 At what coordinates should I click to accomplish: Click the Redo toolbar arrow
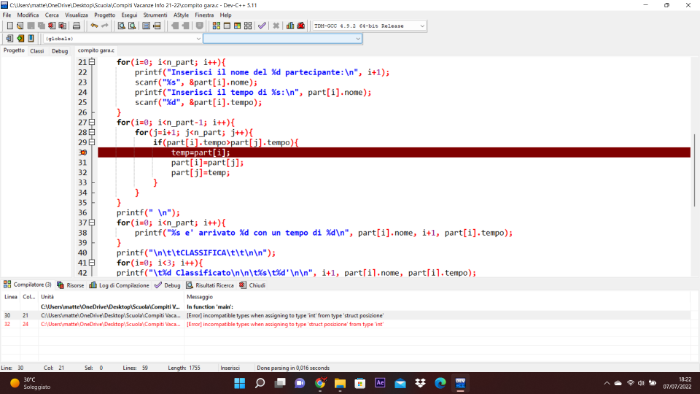[104, 26]
